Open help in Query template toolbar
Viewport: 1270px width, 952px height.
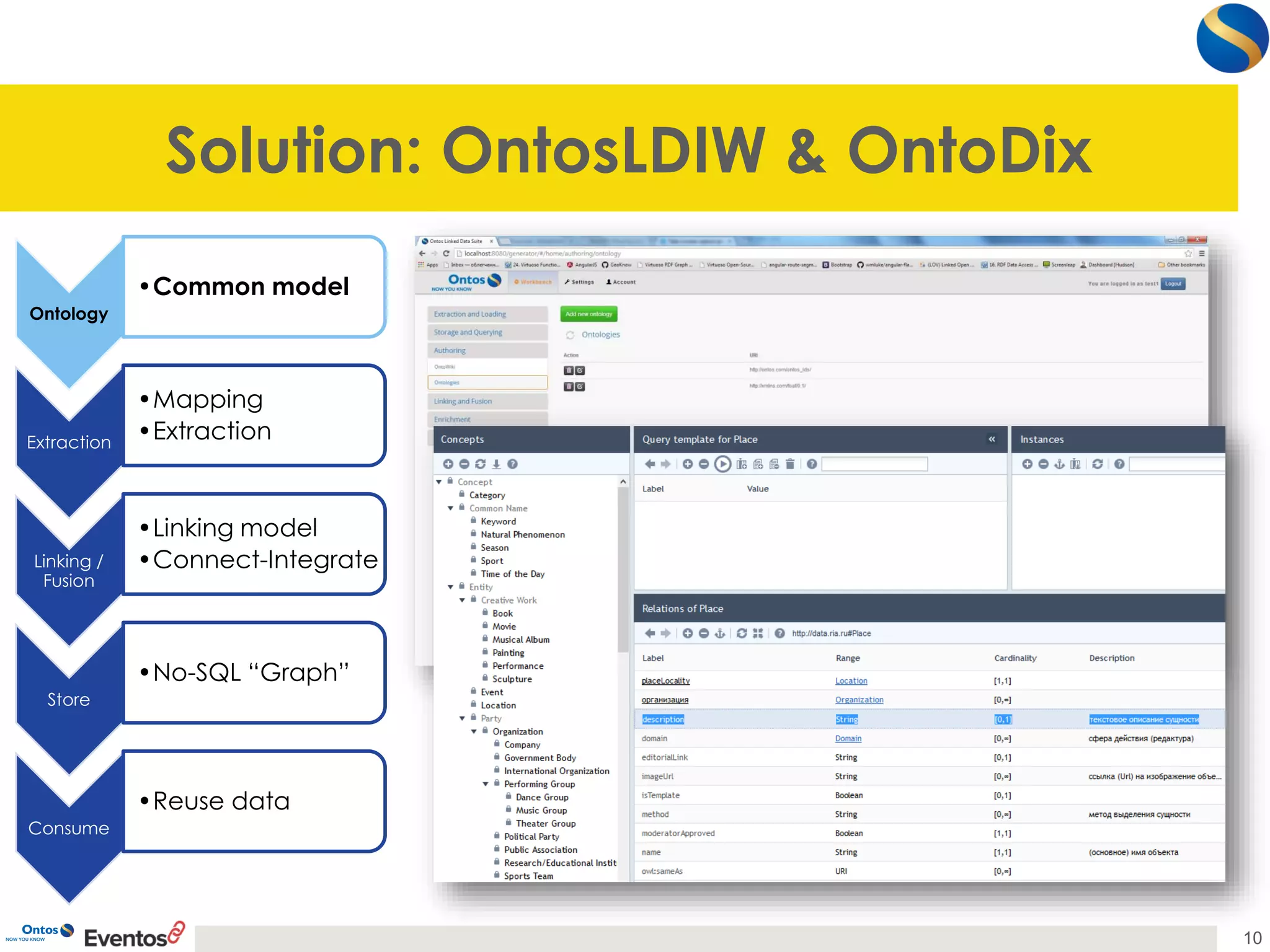point(812,464)
